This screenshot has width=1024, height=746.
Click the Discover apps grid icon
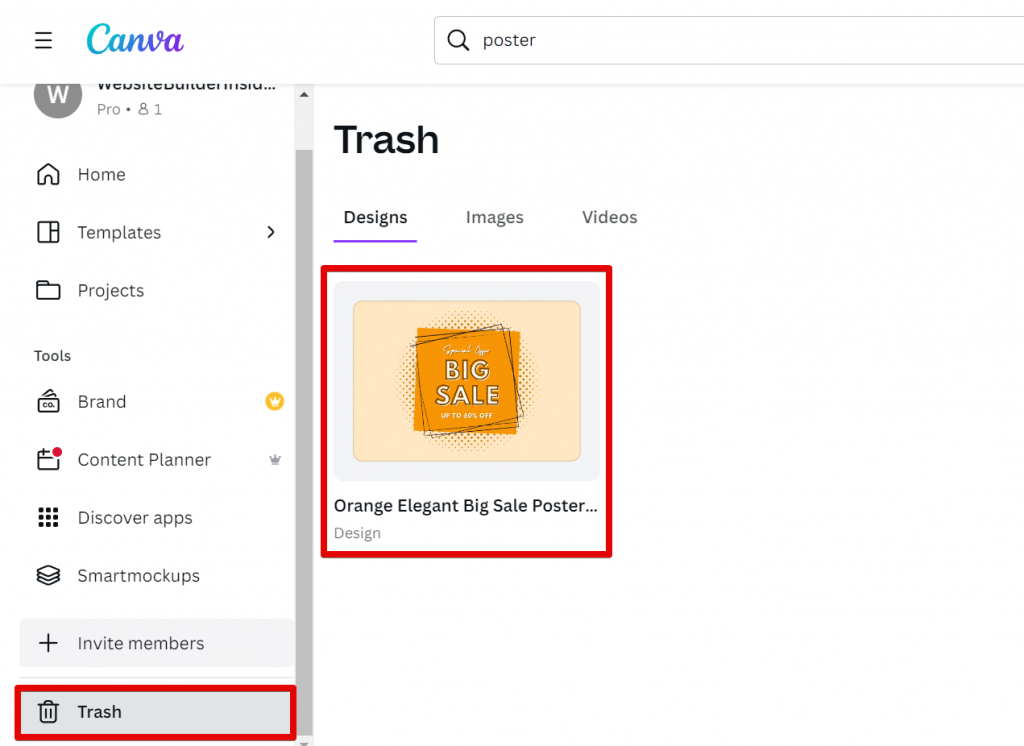(48, 518)
